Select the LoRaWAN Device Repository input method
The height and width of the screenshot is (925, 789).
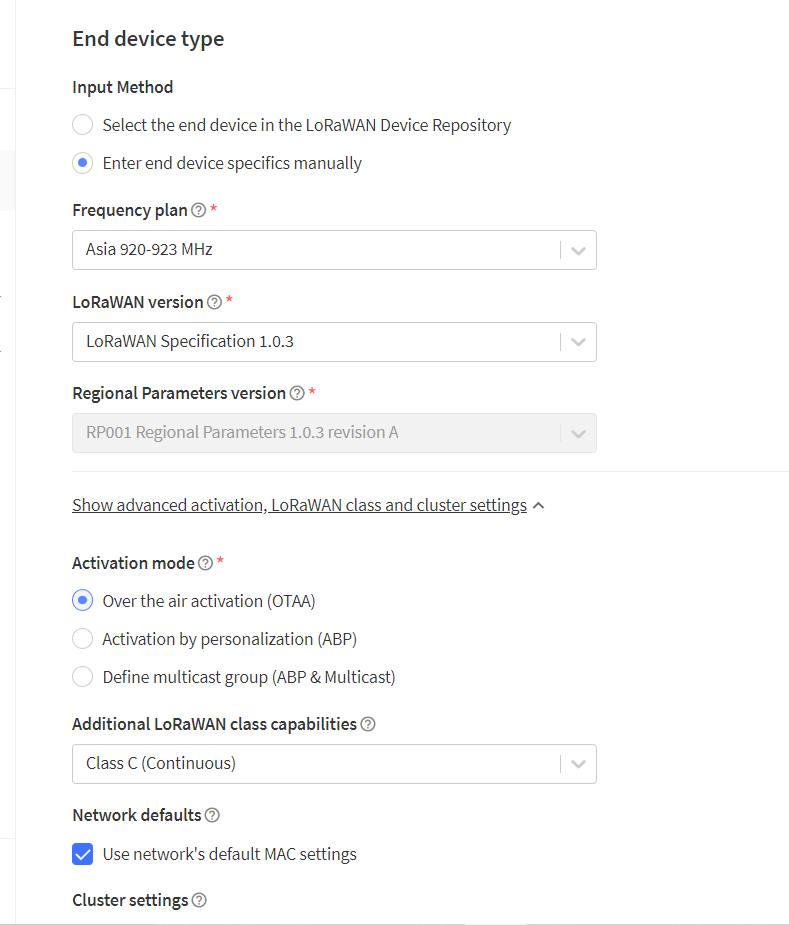click(83, 125)
